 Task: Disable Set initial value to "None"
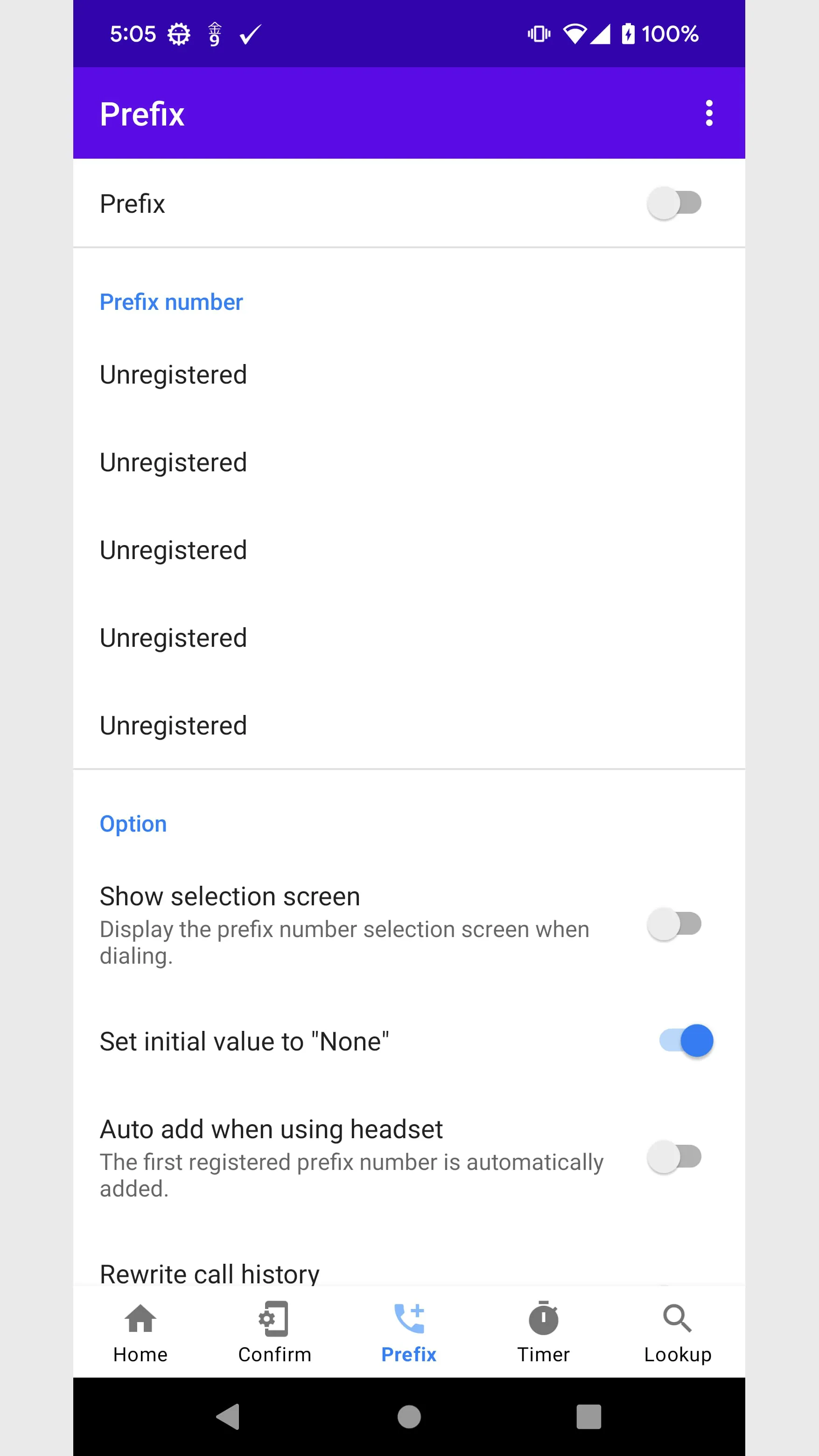tap(686, 1041)
